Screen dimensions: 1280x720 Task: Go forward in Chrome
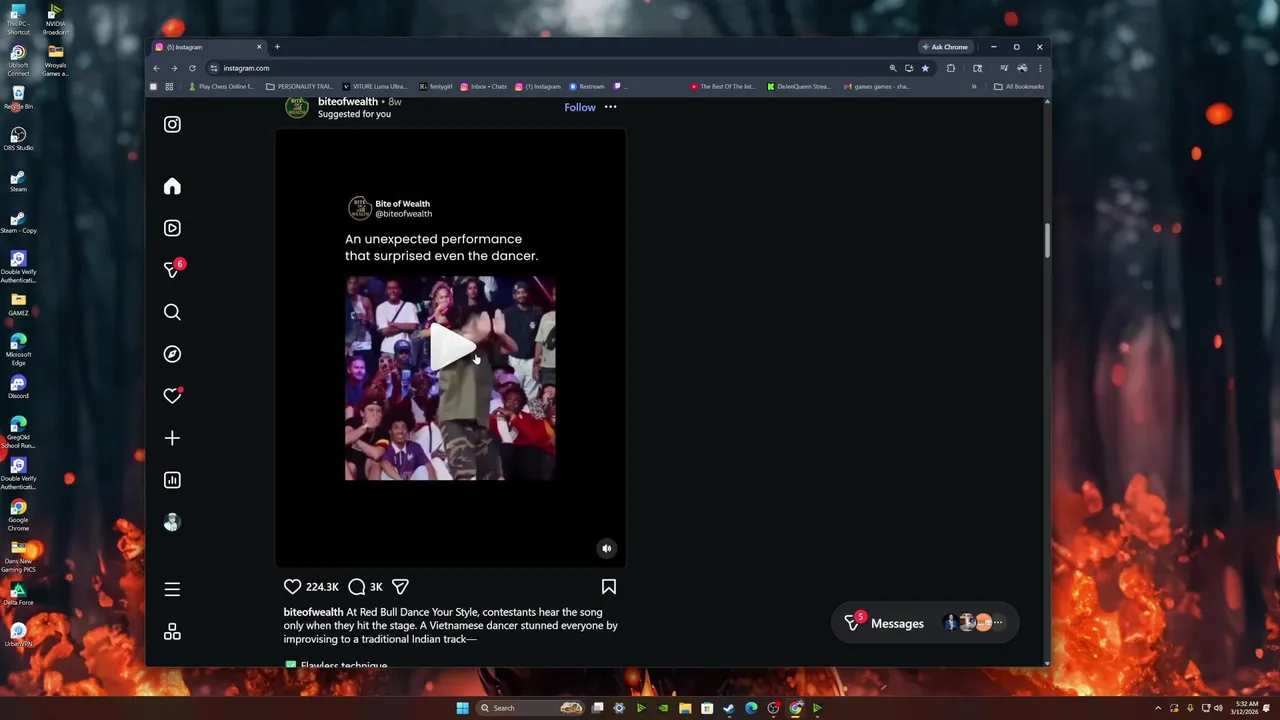pos(174,68)
